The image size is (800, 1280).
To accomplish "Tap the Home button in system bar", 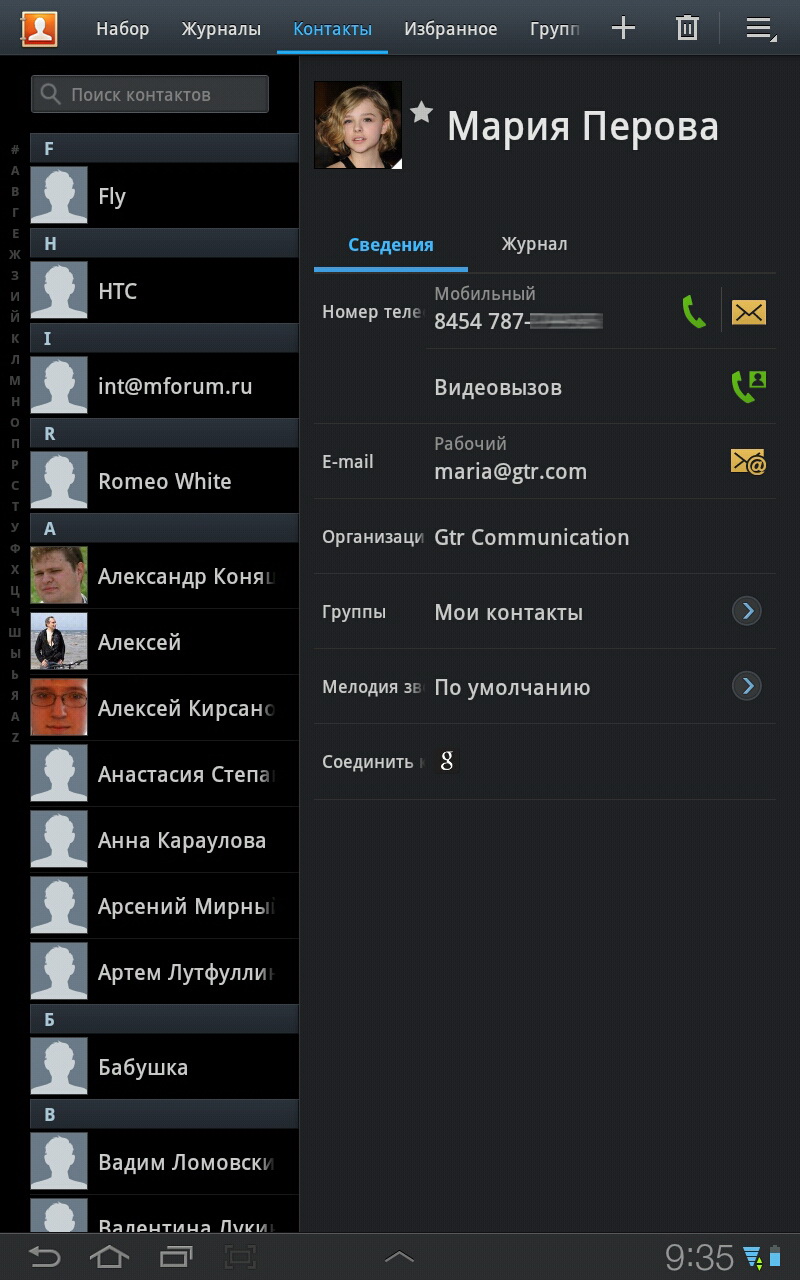I will 109,1256.
